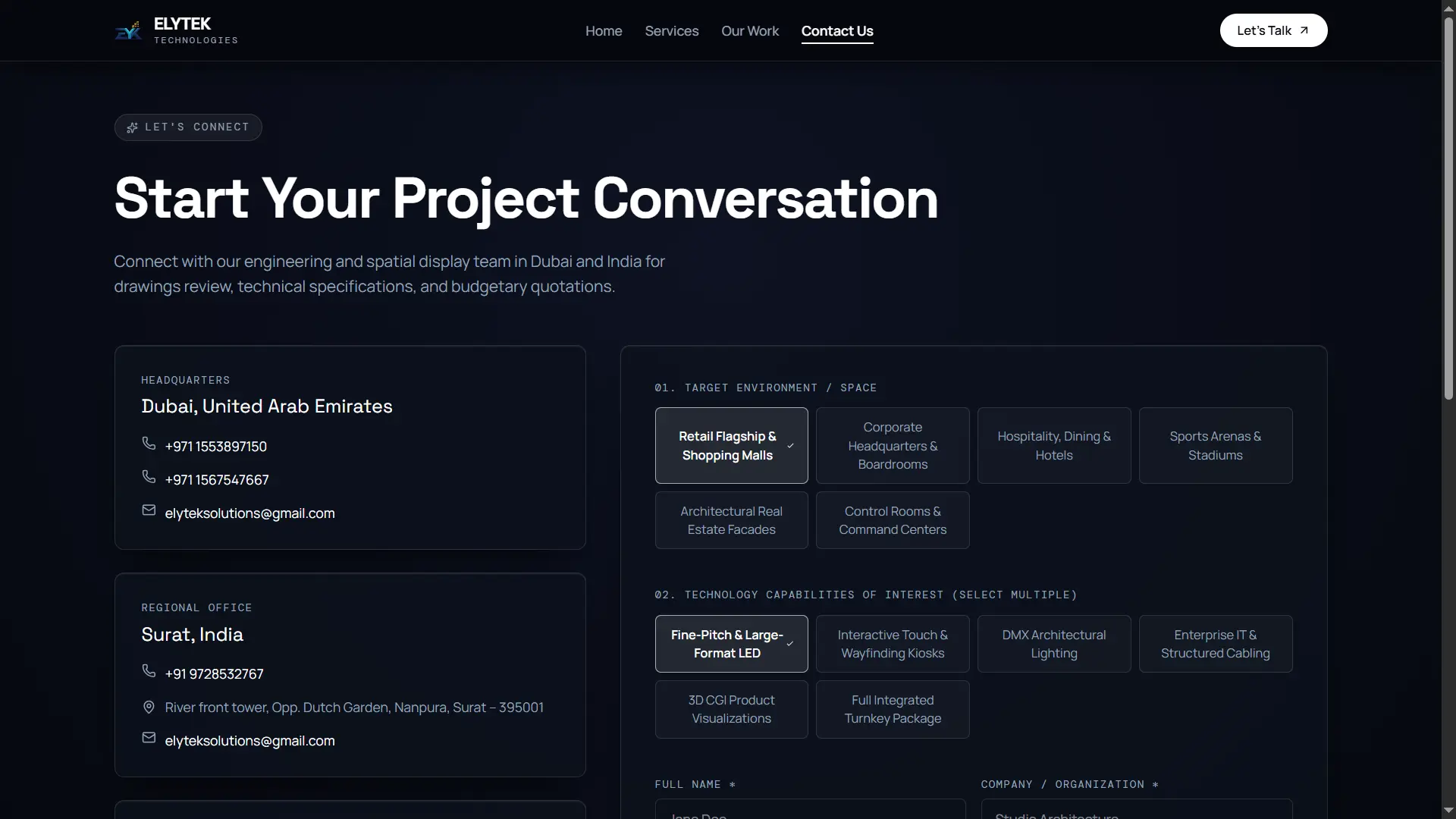
Task: Click checkmark on Retail Flagship option
Action: [790, 446]
